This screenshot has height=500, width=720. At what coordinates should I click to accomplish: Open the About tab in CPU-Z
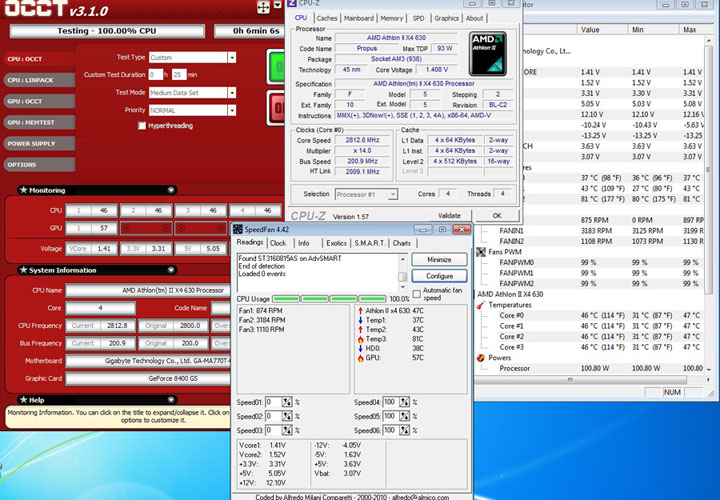point(474,18)
